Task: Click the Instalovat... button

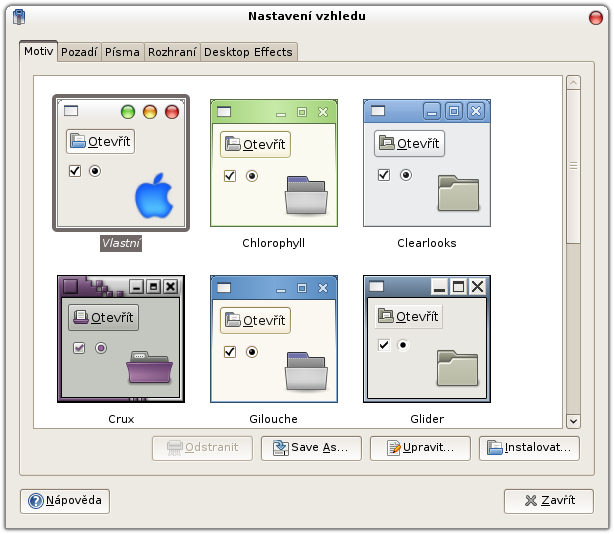Action: coord(529,448)
